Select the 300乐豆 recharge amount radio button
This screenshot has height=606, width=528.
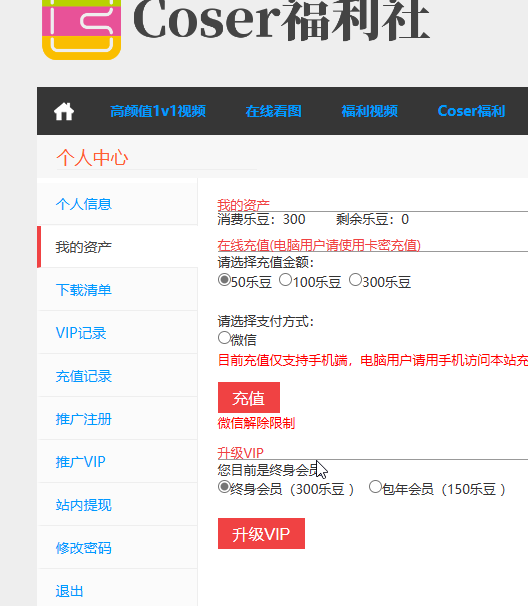pos(355,279)
